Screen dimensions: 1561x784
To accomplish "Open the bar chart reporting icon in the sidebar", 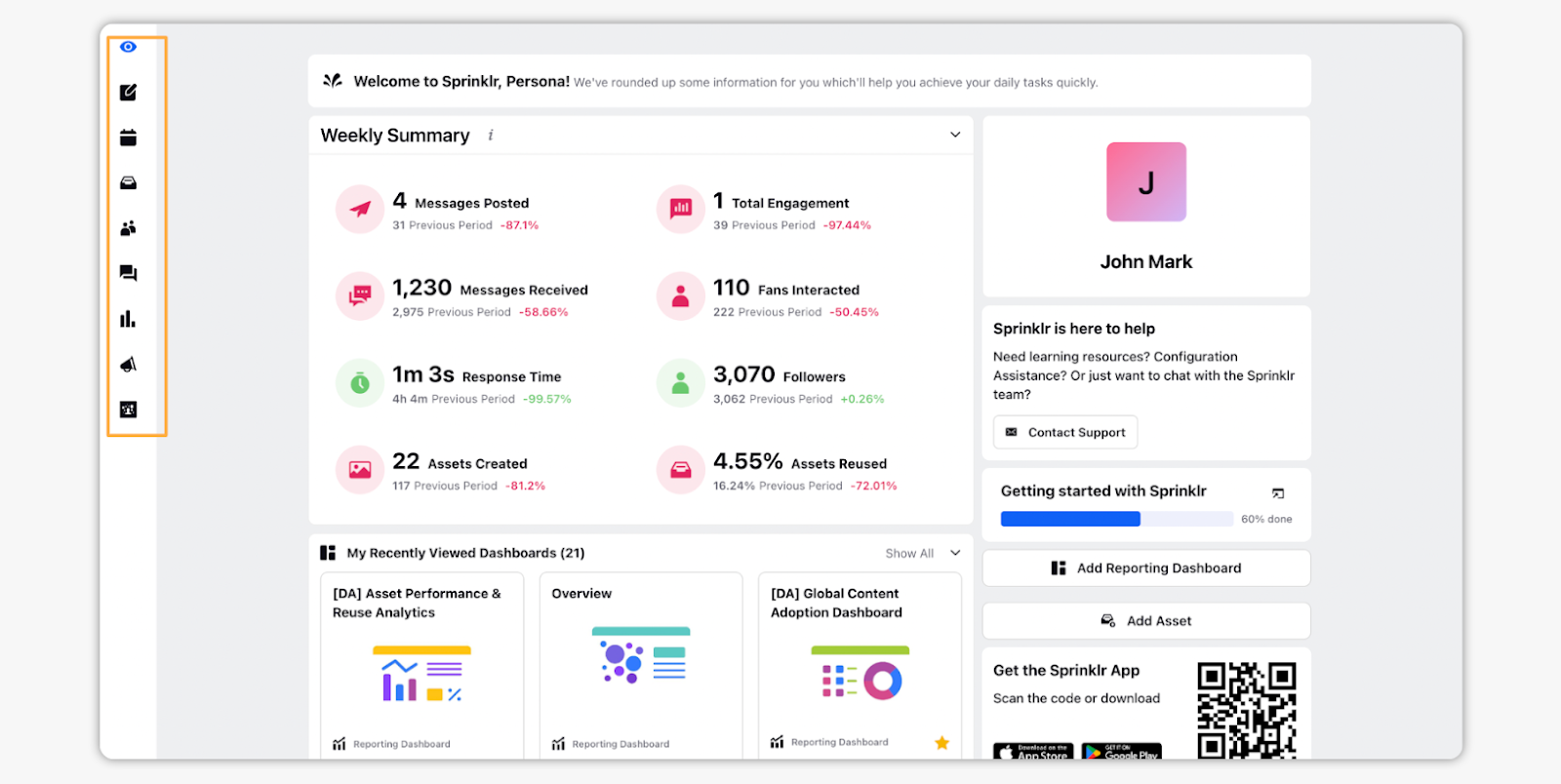I will pyautogui.click(x=128, y=319).
